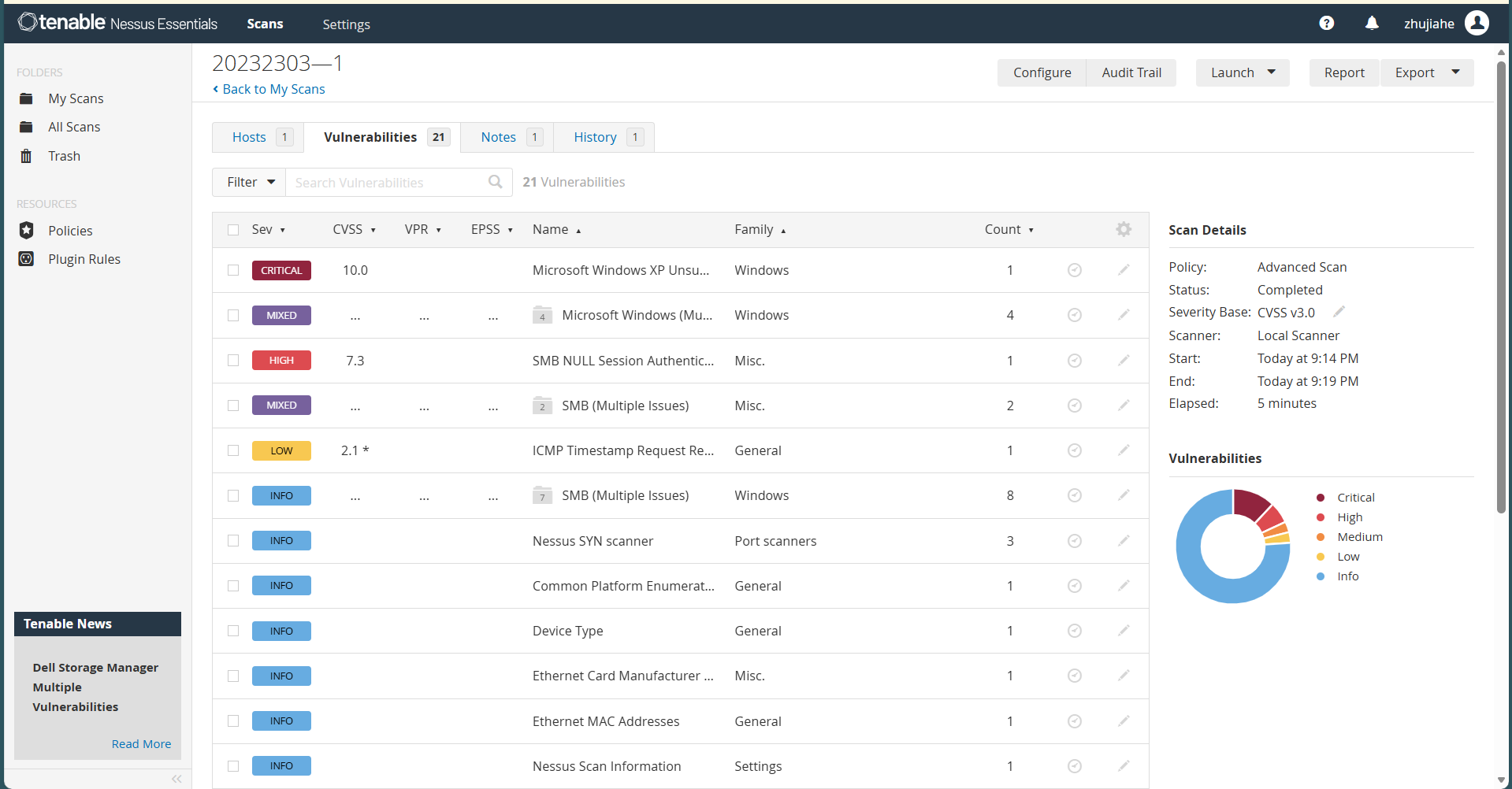Tick the SMB NULL Session Authentication checkbox

(233, 361)
